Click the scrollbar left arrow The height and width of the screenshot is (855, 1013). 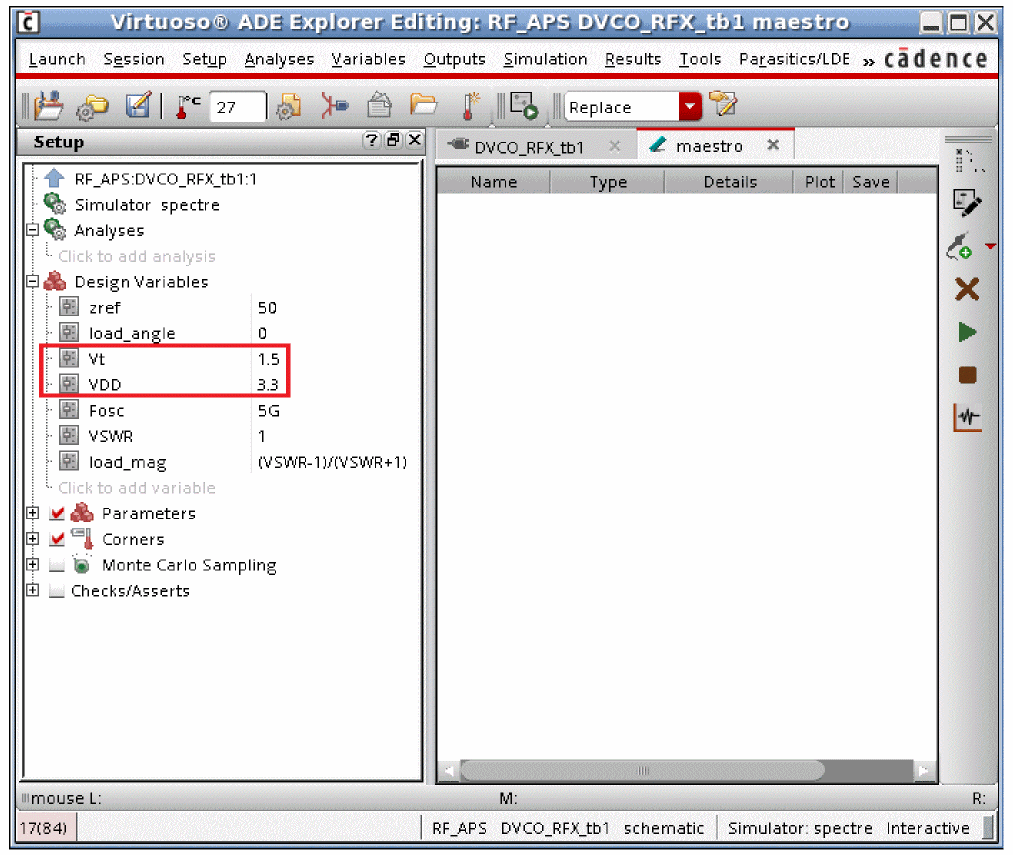pos(448,770)
